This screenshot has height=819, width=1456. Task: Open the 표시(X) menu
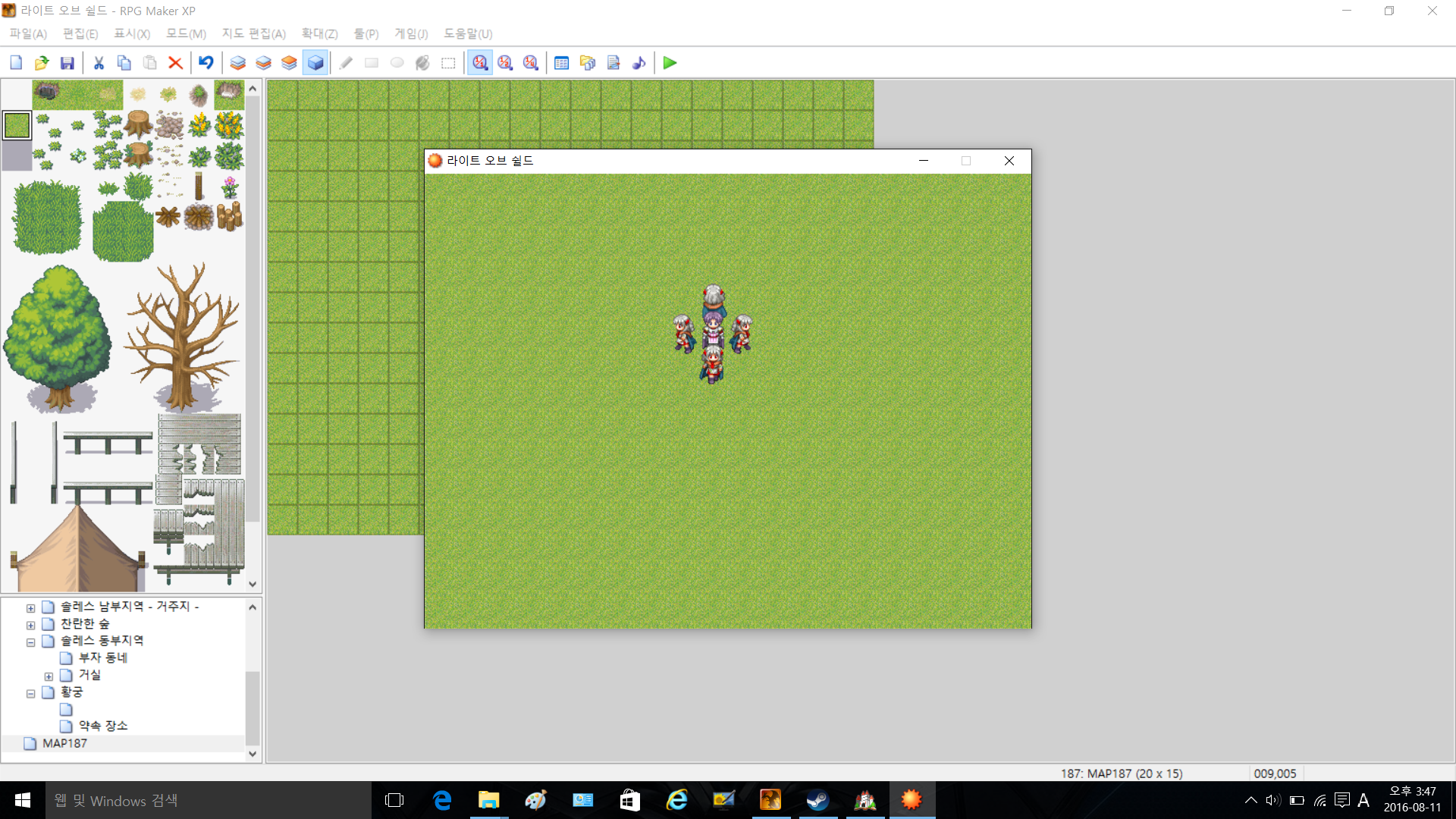click(x=132, y=34)
